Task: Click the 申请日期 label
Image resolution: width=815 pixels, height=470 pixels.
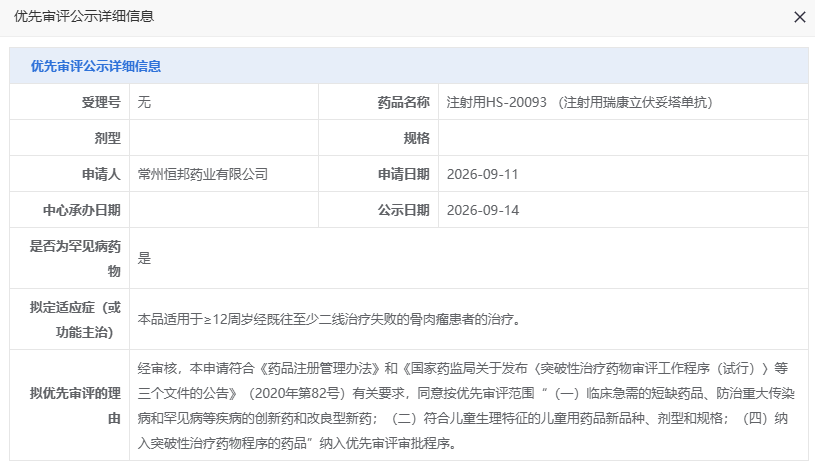Action: 403,174
